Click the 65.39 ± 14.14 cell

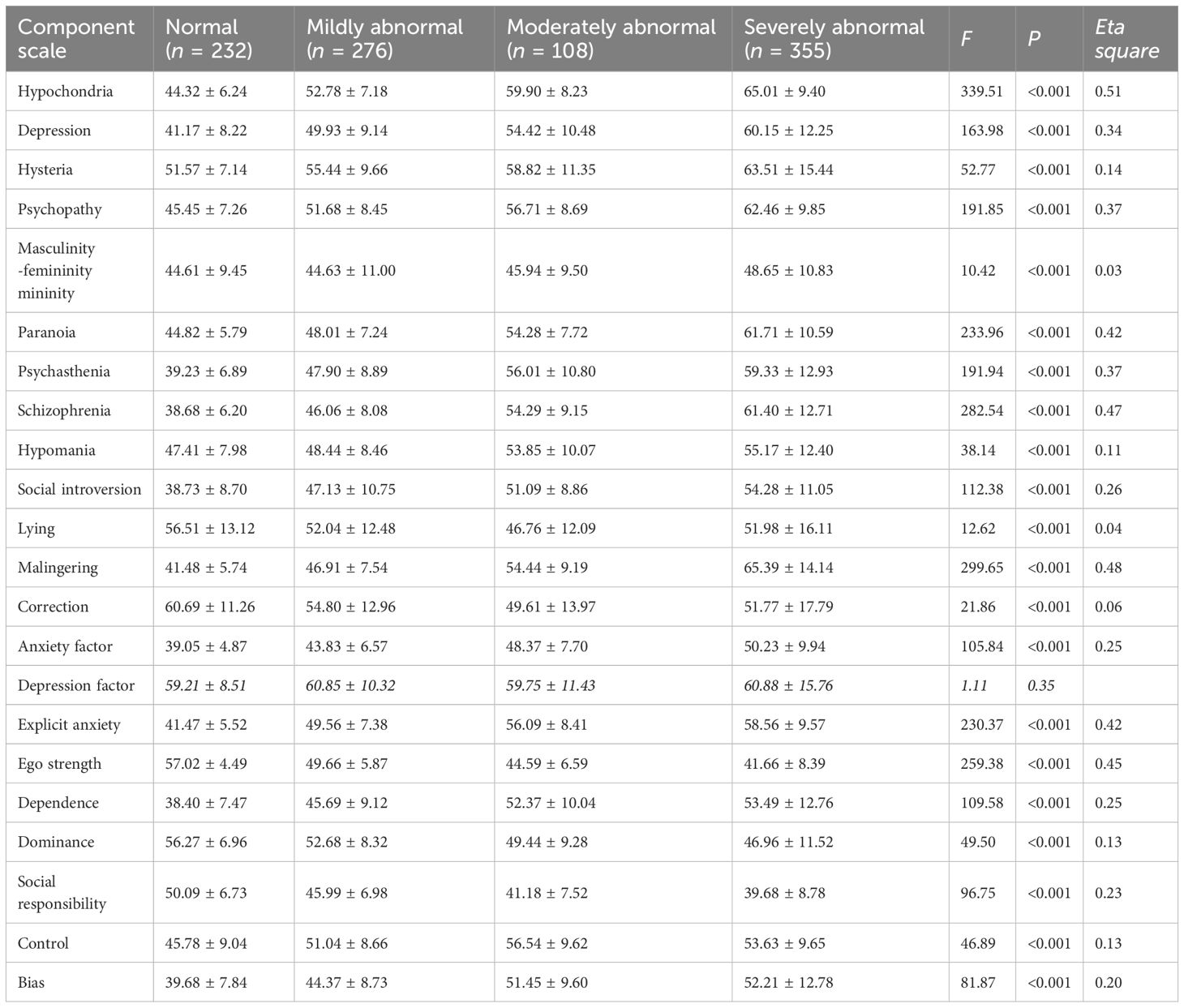coord(788,568)
